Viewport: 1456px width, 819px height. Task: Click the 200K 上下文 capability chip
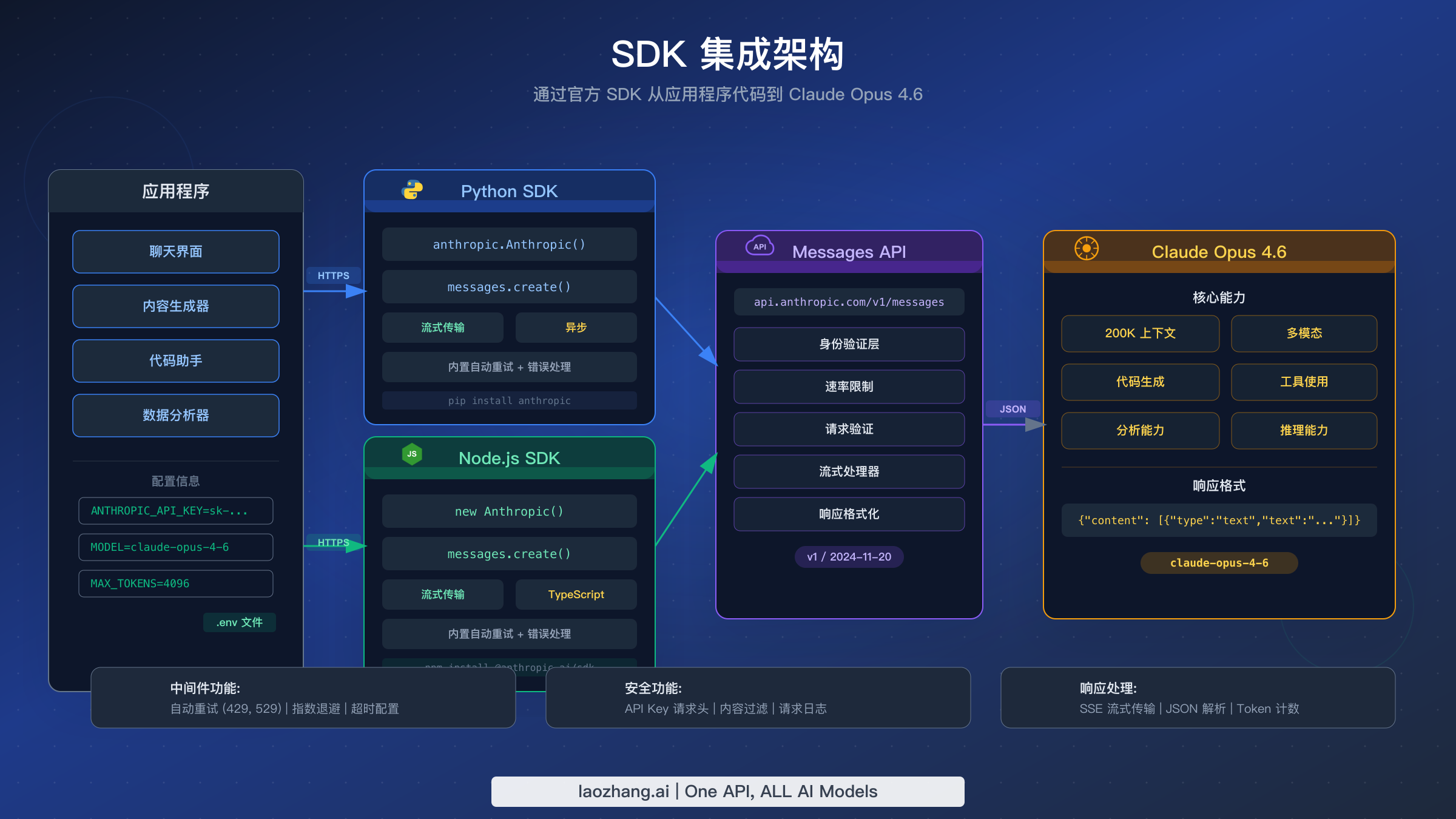(1140, 333)
